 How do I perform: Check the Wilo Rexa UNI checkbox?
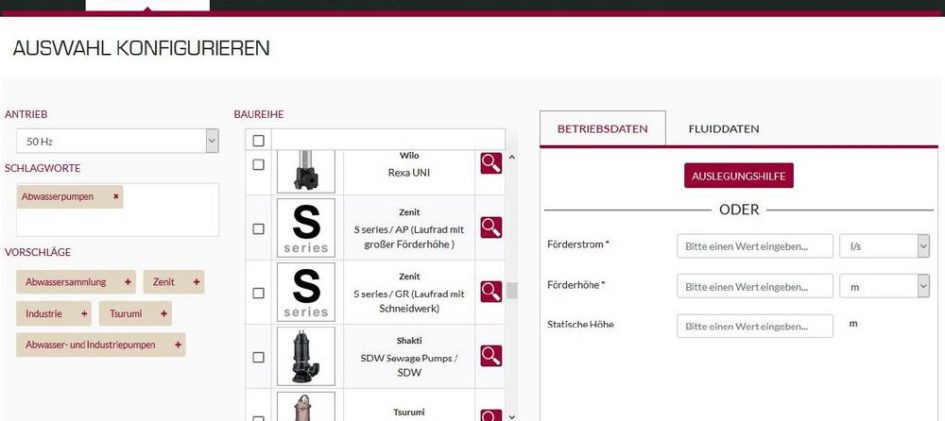[x=258, y=163]
